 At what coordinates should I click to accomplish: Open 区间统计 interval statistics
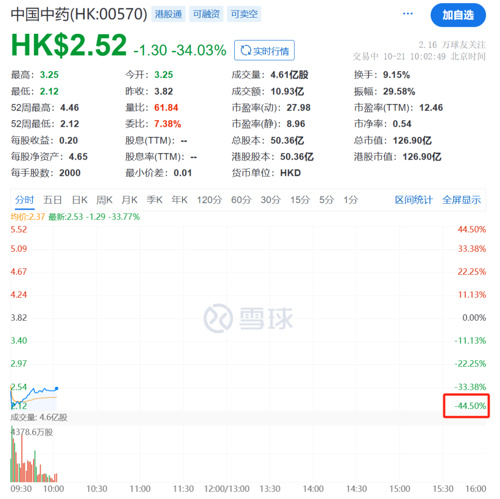tap(413, 200)
